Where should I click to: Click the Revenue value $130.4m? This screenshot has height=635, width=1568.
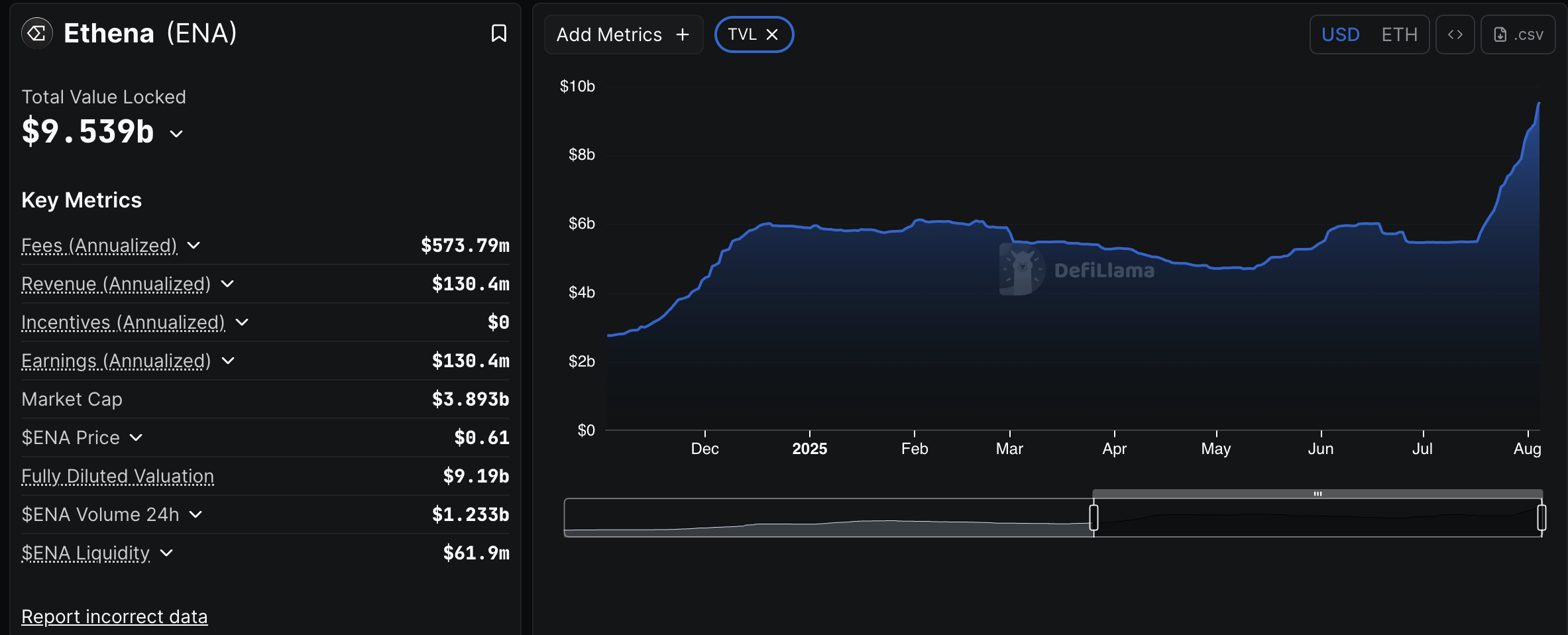pos(471,284)
